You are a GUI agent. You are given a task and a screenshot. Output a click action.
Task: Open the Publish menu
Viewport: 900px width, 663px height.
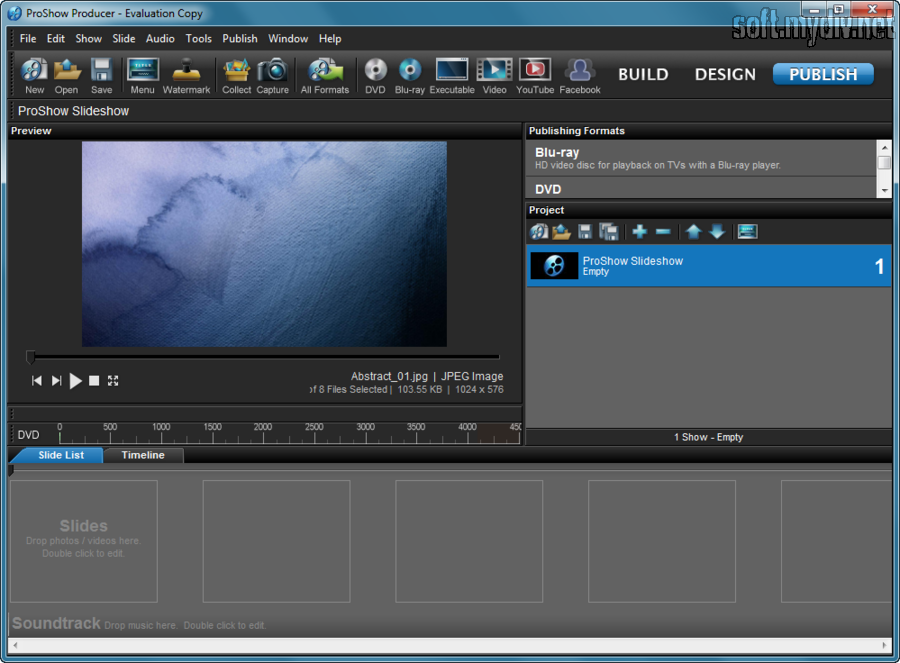point(240,38)
